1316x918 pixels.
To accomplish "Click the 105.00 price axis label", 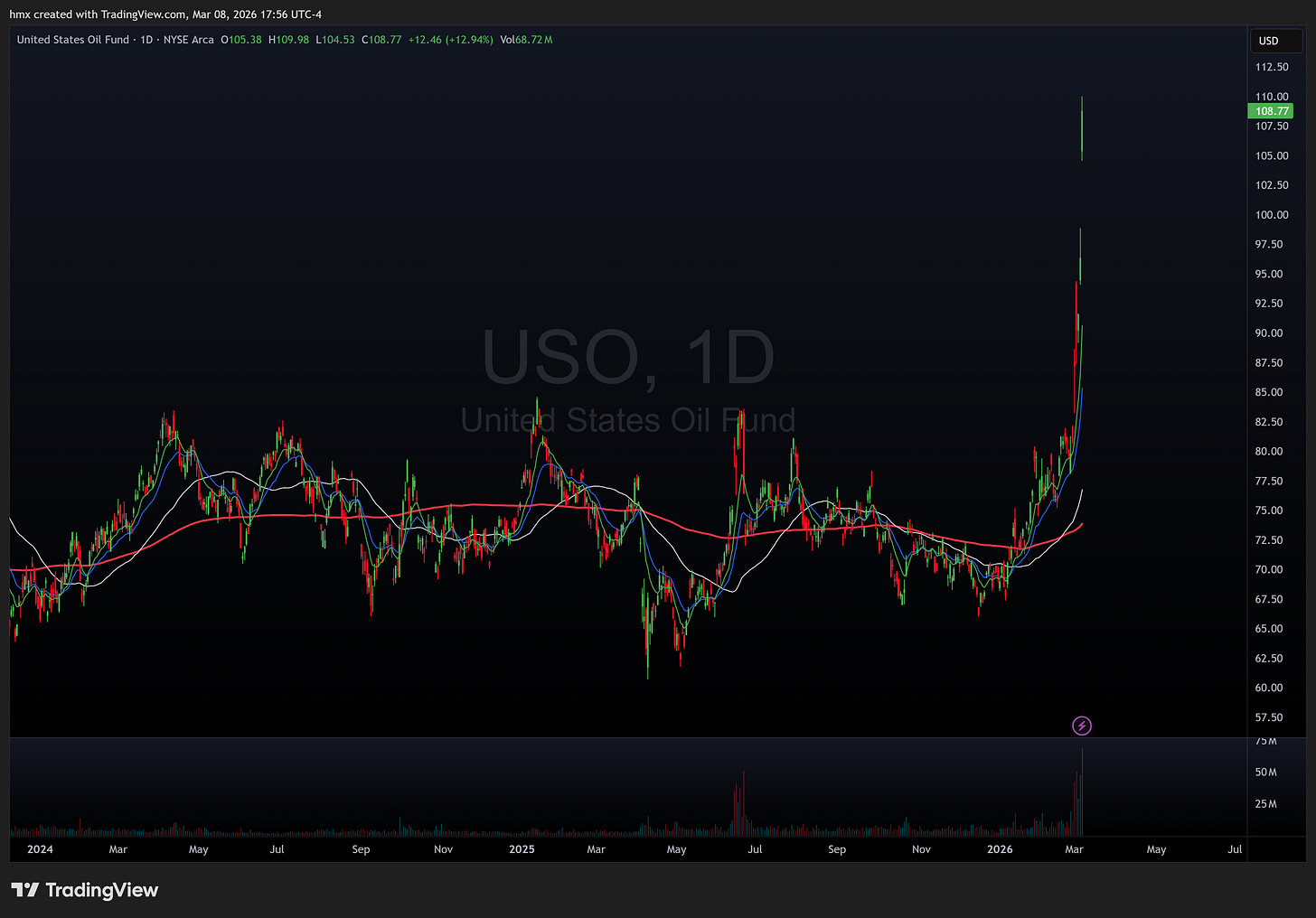I will click(x=1272, y=155).
